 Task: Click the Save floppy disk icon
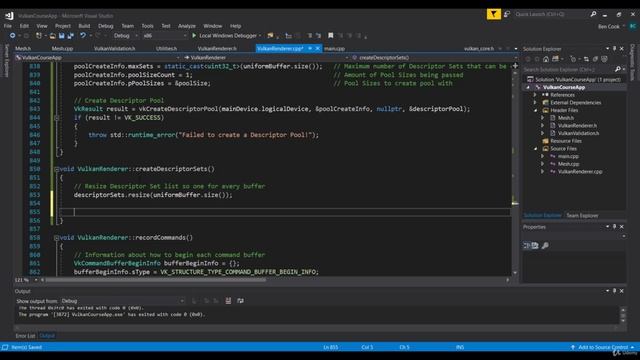pyautogui.click(x=62, y=36)
